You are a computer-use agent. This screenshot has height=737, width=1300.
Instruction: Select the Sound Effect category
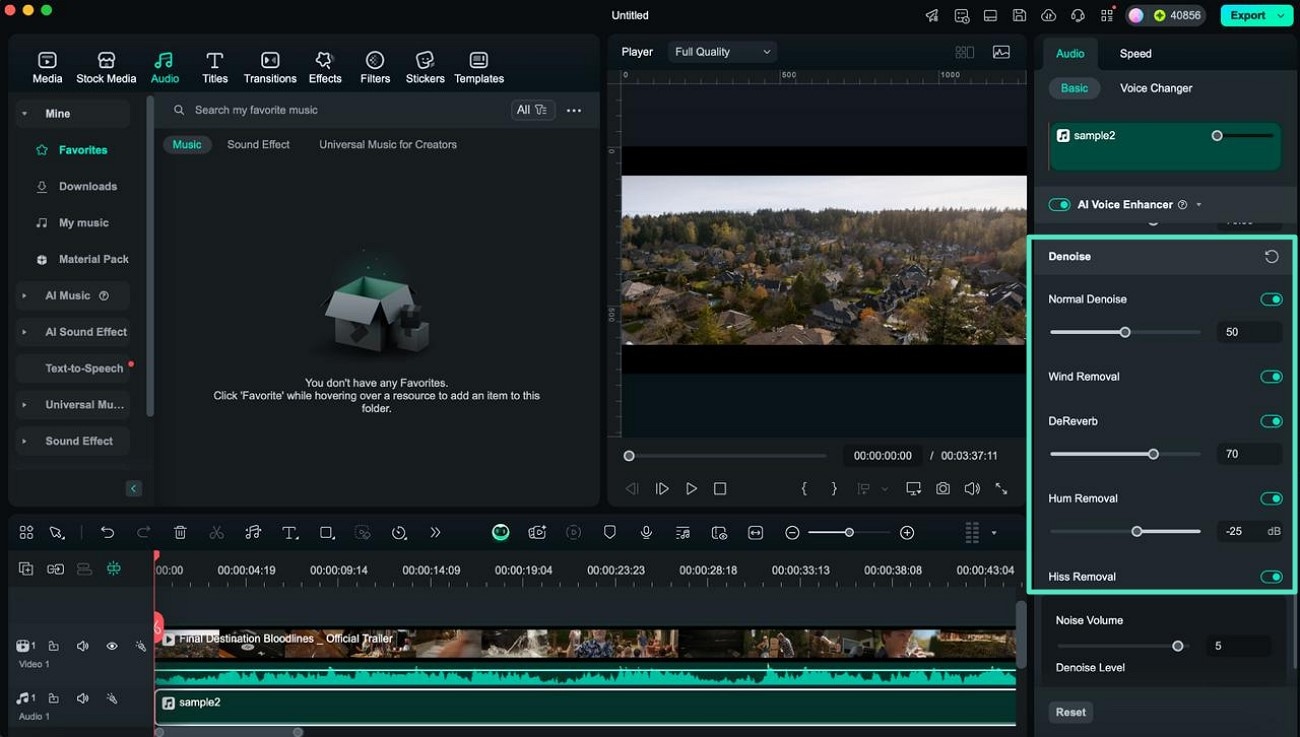[258, 145]
